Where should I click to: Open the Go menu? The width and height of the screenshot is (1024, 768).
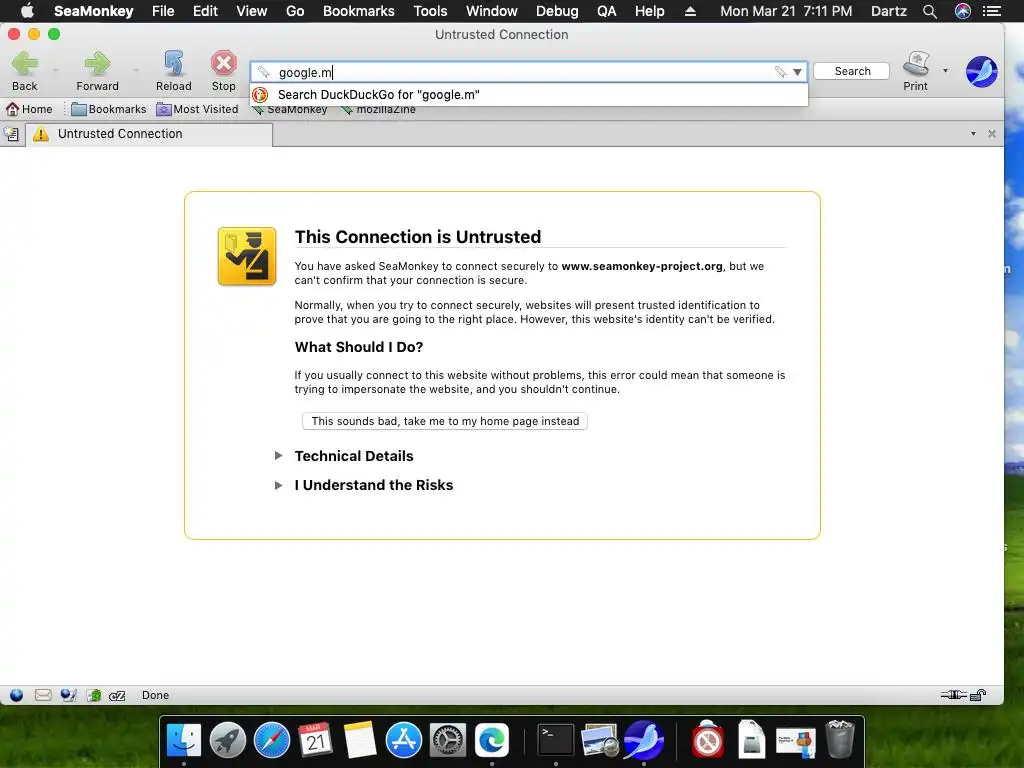(295, 11)
